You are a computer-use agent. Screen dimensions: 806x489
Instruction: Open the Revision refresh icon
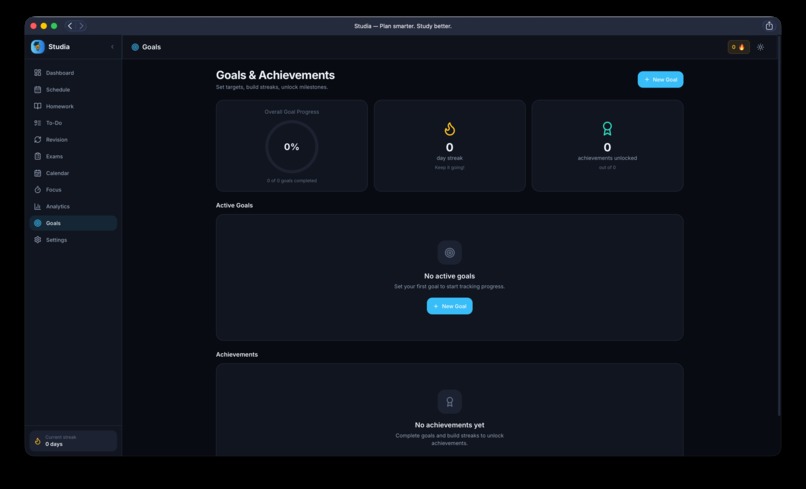tap(38, 139)
